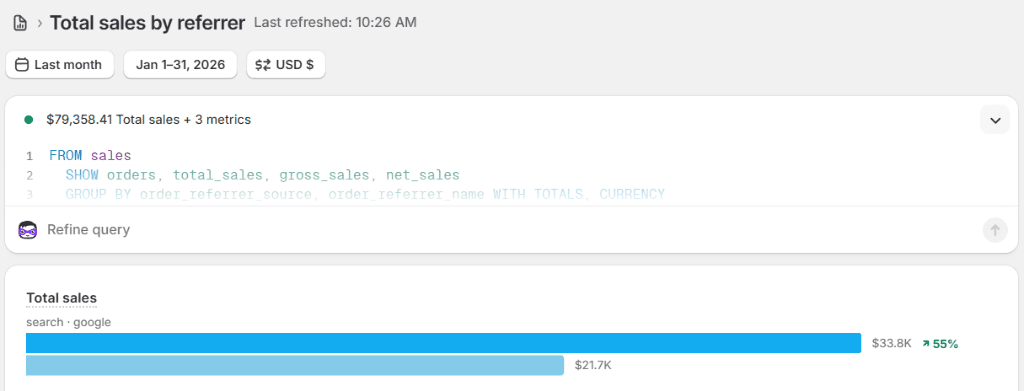Image resolution: width=1024 pixels, height=391 pixels.
Task: Click the Total sales metric heading
Action: click(x=61, y=298)
